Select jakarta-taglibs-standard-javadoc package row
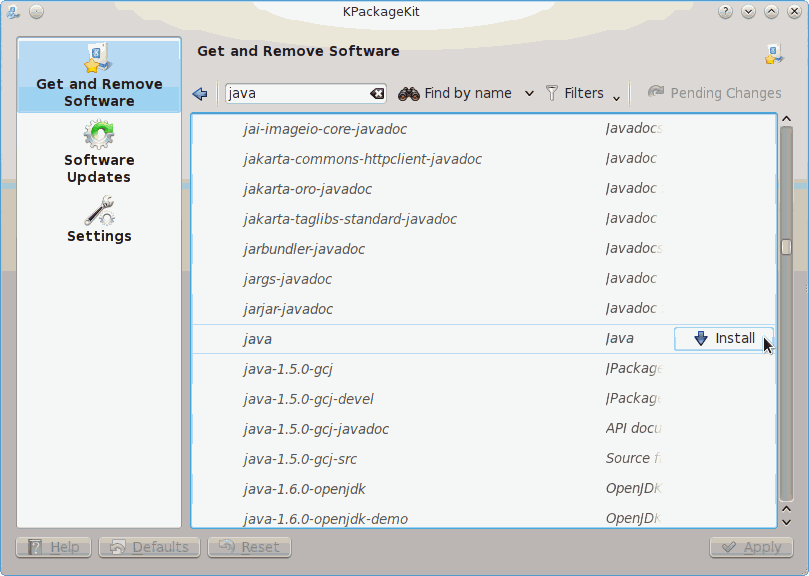The image size is (809, 576). click(x=483, y=218)
